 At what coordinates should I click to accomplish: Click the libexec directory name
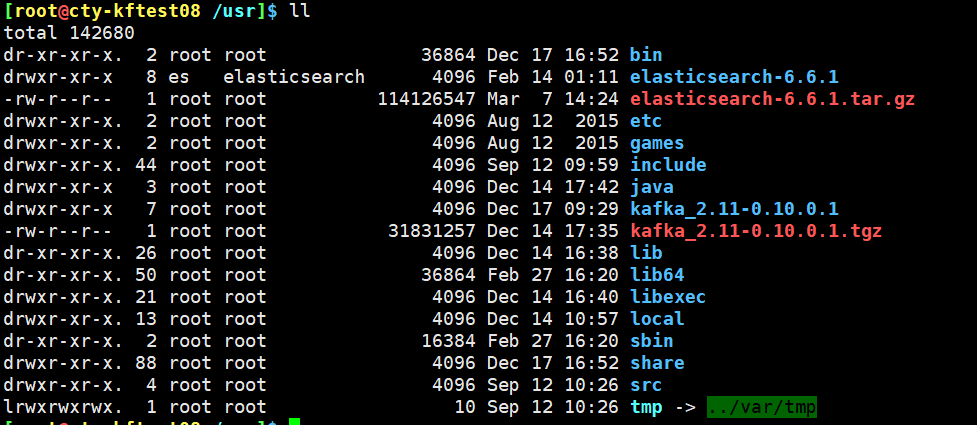(x=668, y=297)
